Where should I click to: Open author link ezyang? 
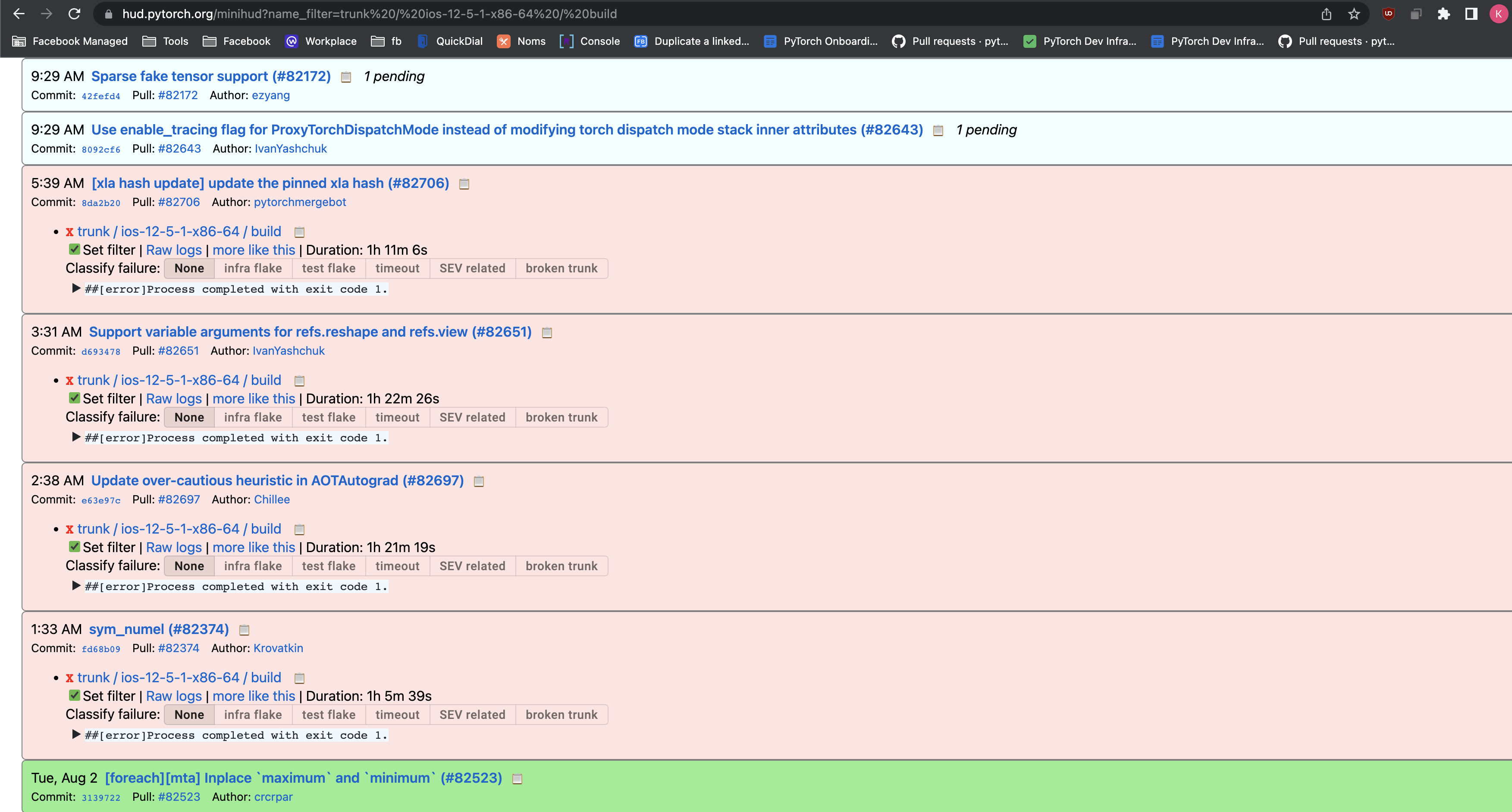(x=270, y=95)
